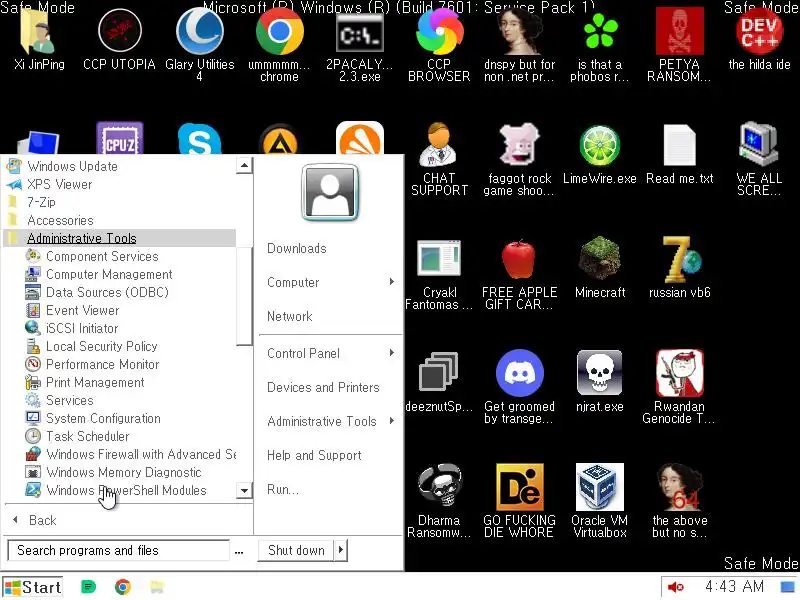Open Dharma Ransomw skull icon
The width and height of the screenshot is (800, 600).
click(x=439, y=486)
